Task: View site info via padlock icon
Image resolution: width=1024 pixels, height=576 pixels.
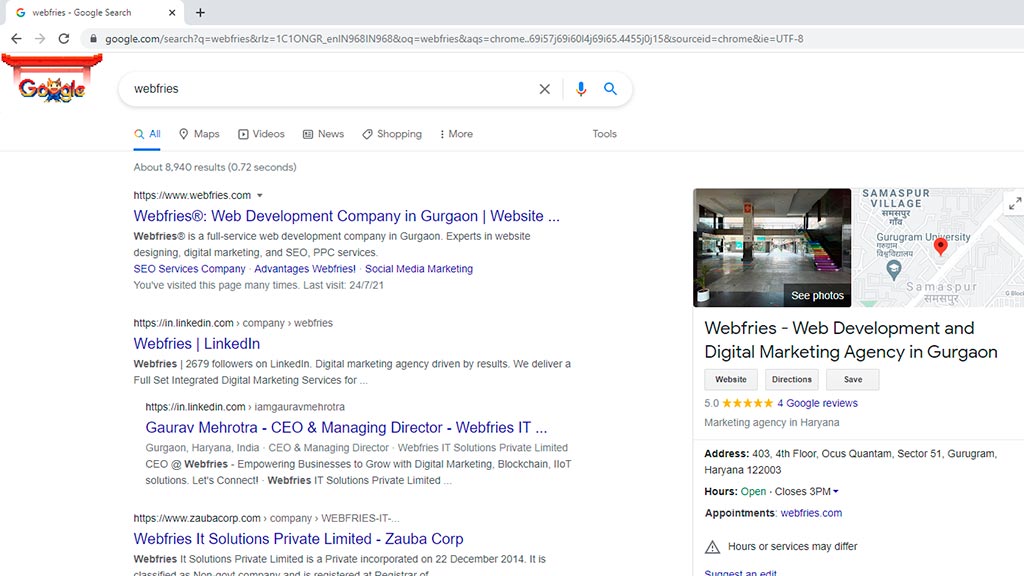Action: 93,39
